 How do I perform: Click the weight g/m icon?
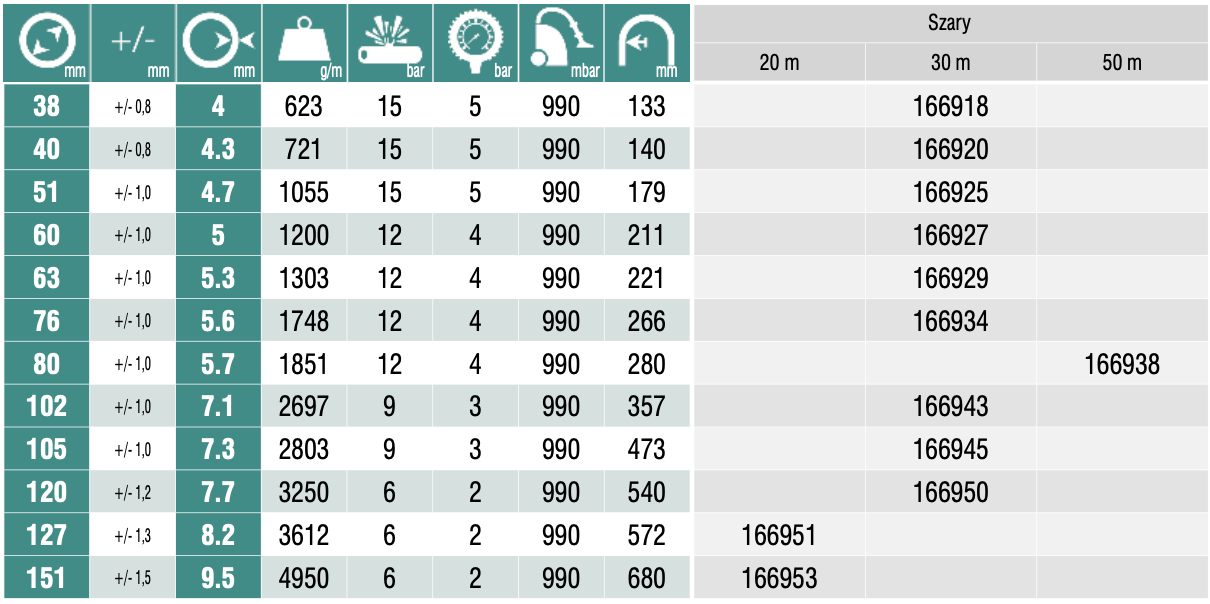(304, 42)
